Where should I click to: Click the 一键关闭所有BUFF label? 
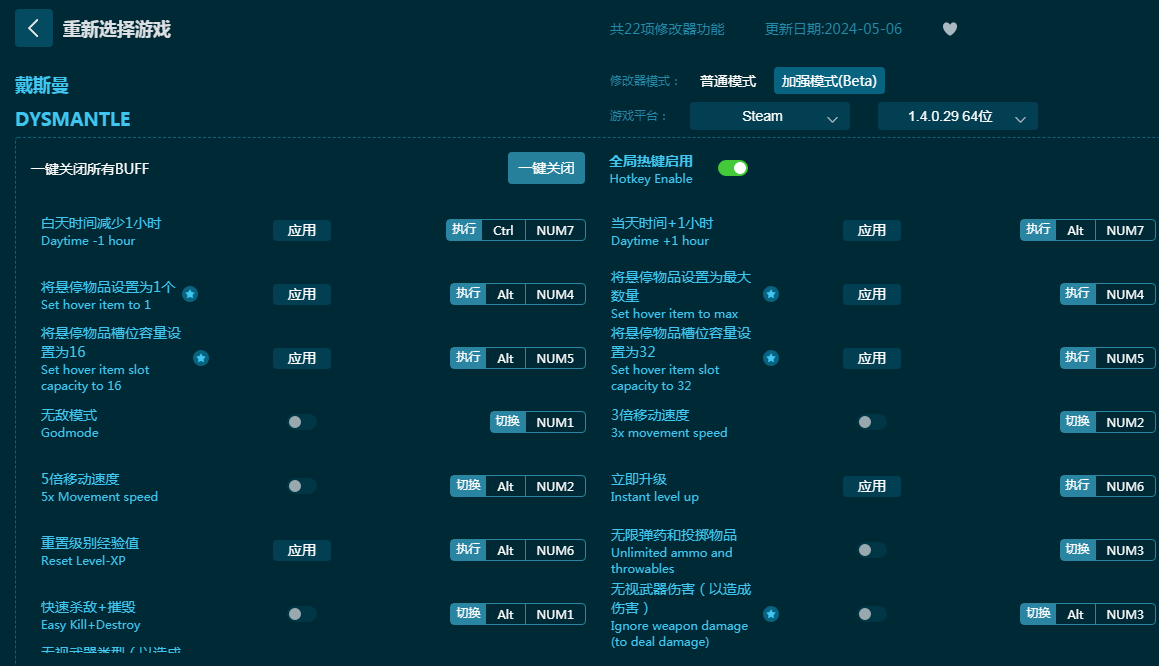tap(89, 169)
